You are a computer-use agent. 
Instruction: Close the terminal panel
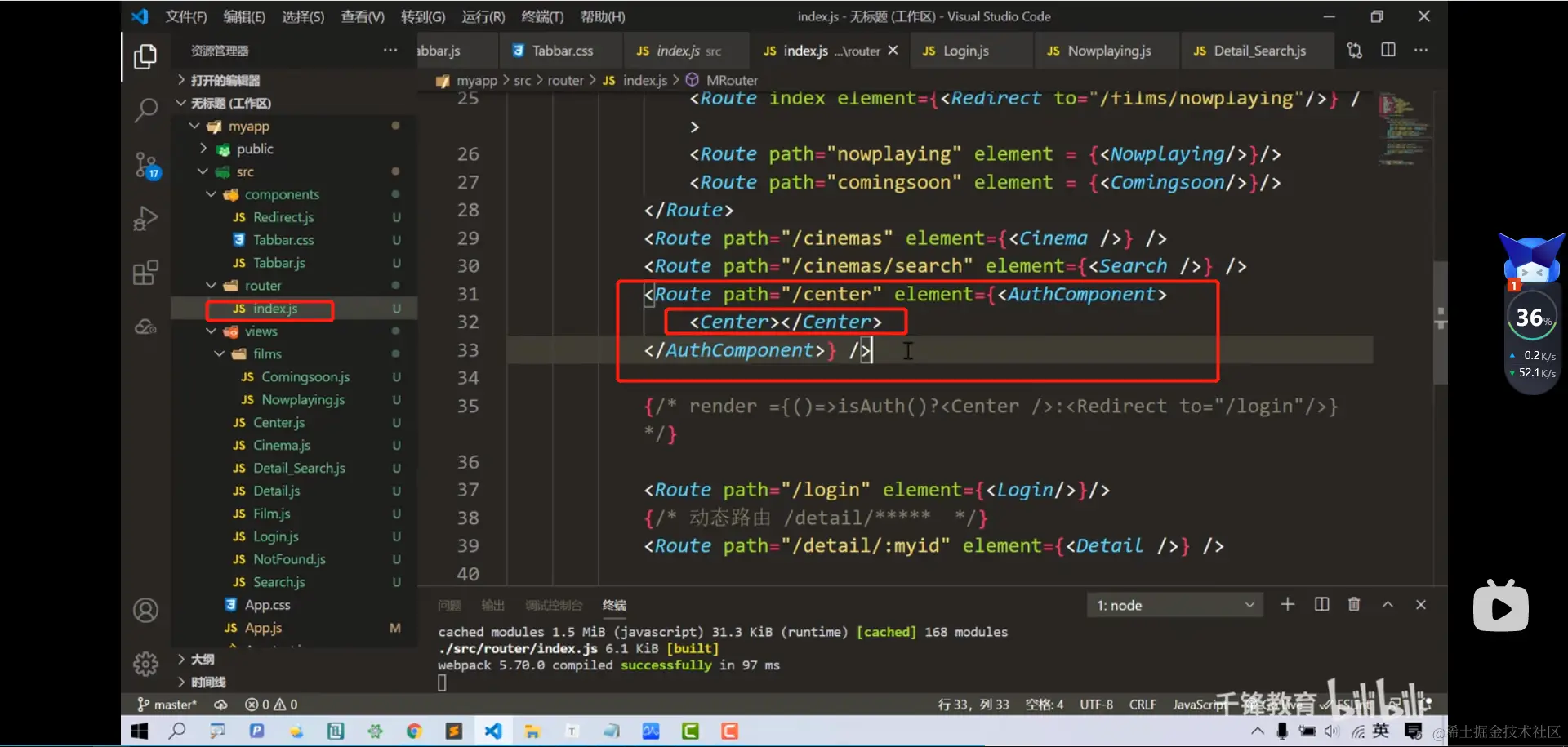1421,604
